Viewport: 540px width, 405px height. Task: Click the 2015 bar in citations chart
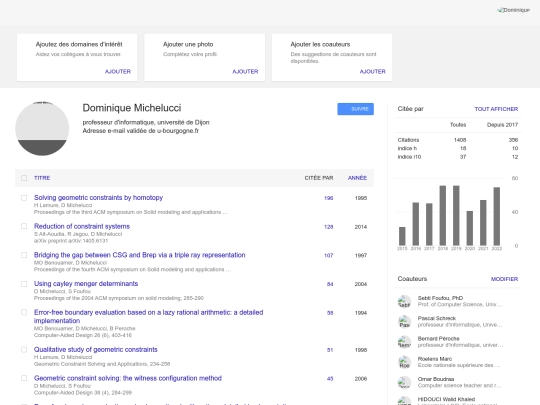402,236
